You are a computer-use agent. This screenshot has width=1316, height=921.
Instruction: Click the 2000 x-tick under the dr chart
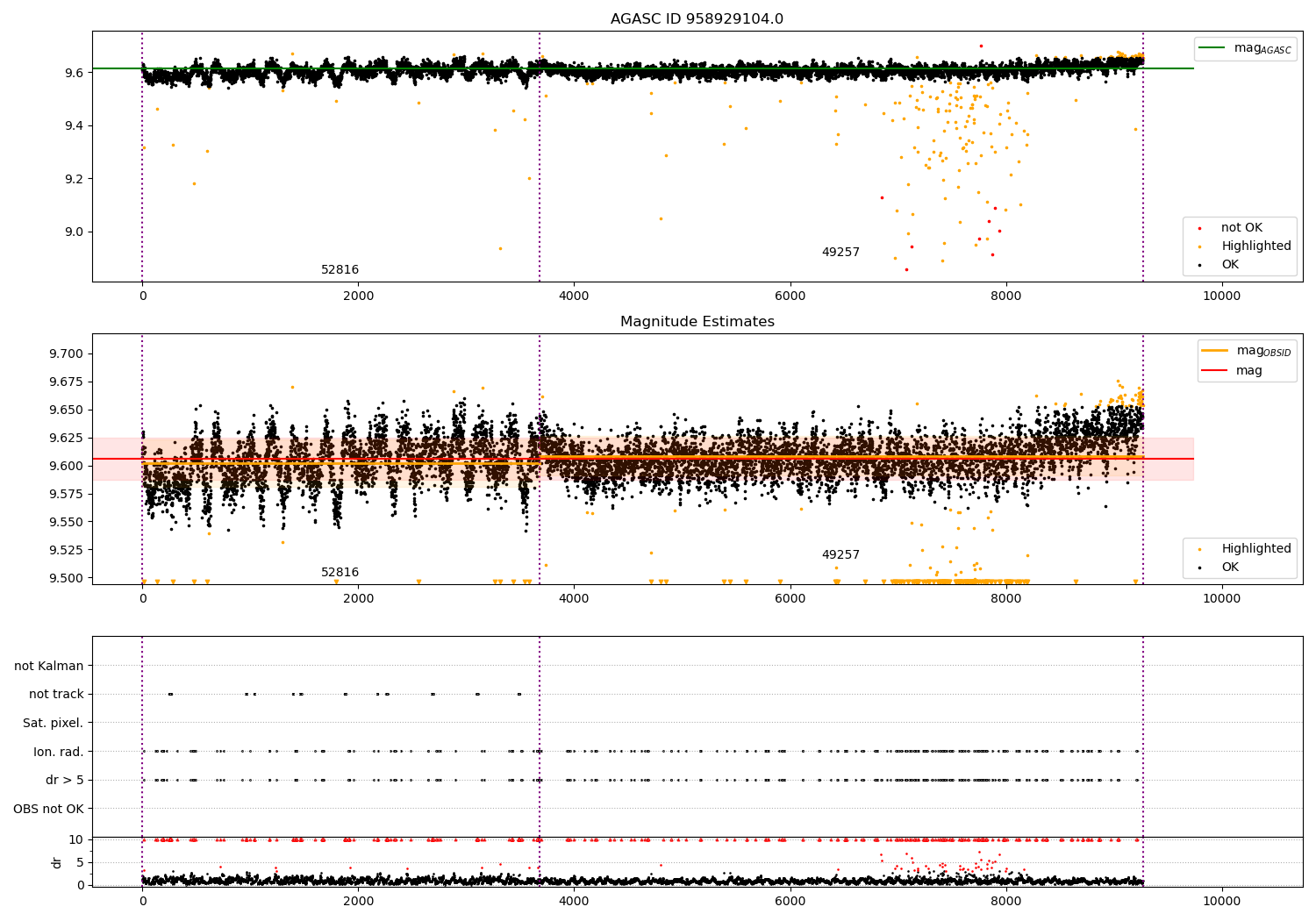point(358,902)
